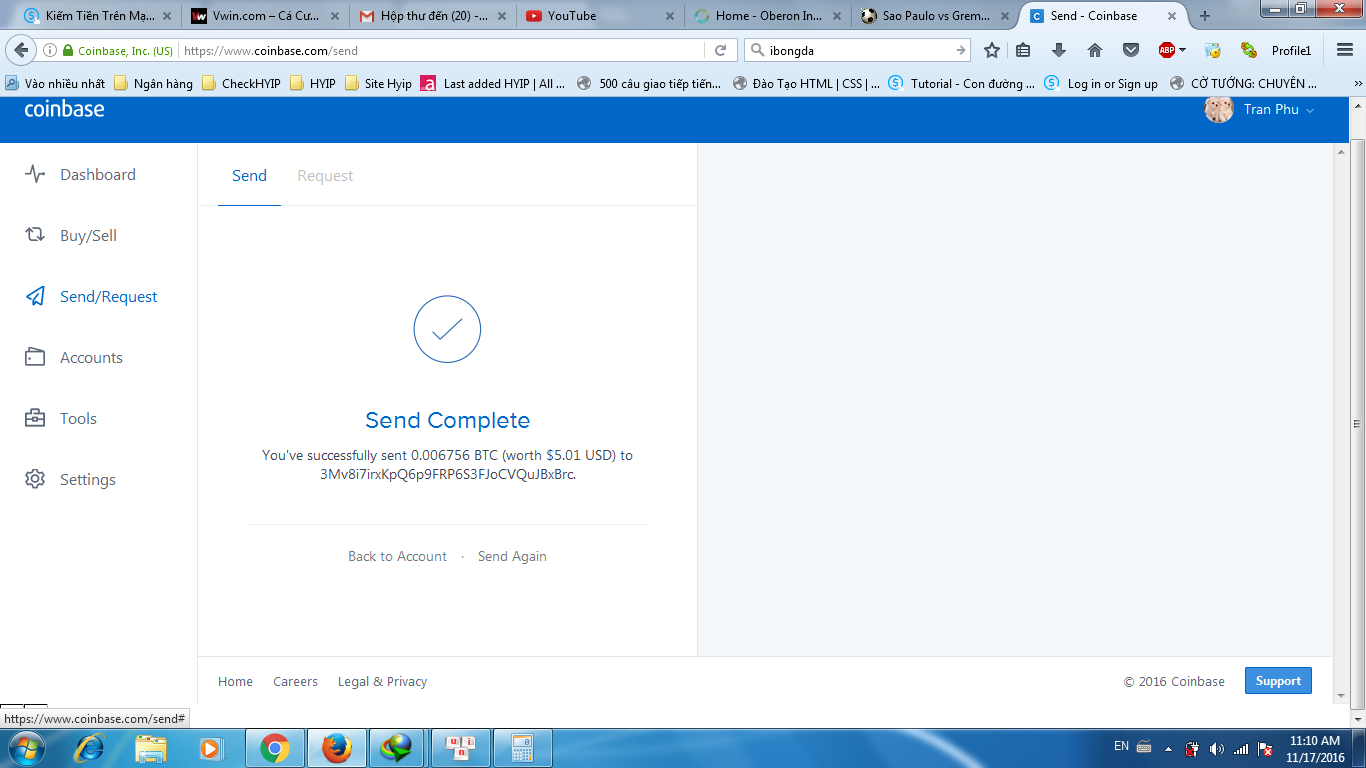Screen dimensions: 1366x768
Task: Bookmark this page with the star icon
Action: pos(991,50)
